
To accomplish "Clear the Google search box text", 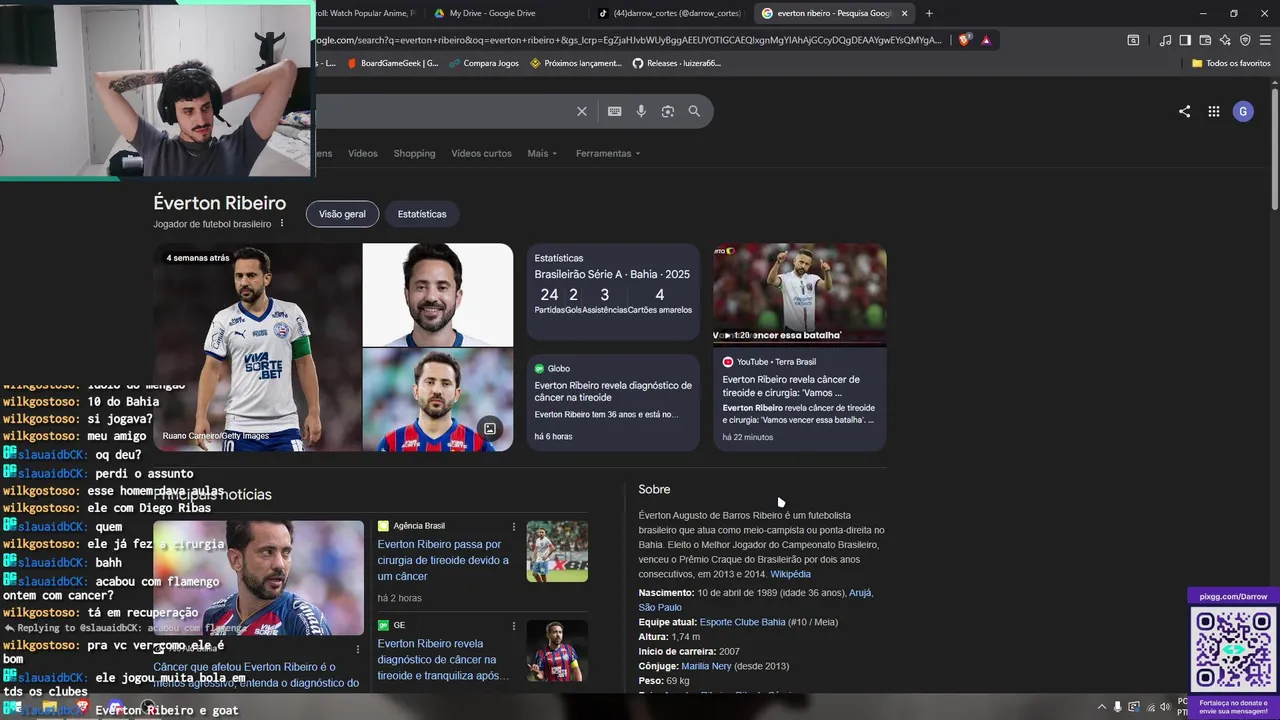I will pos(582,111).
